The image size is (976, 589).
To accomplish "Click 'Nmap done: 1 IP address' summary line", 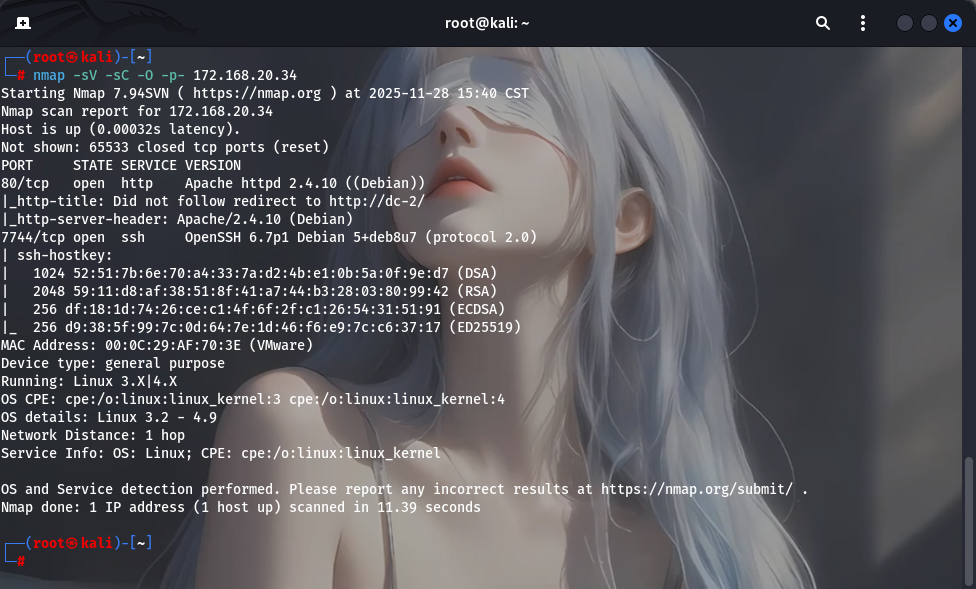I will point(241,507).
